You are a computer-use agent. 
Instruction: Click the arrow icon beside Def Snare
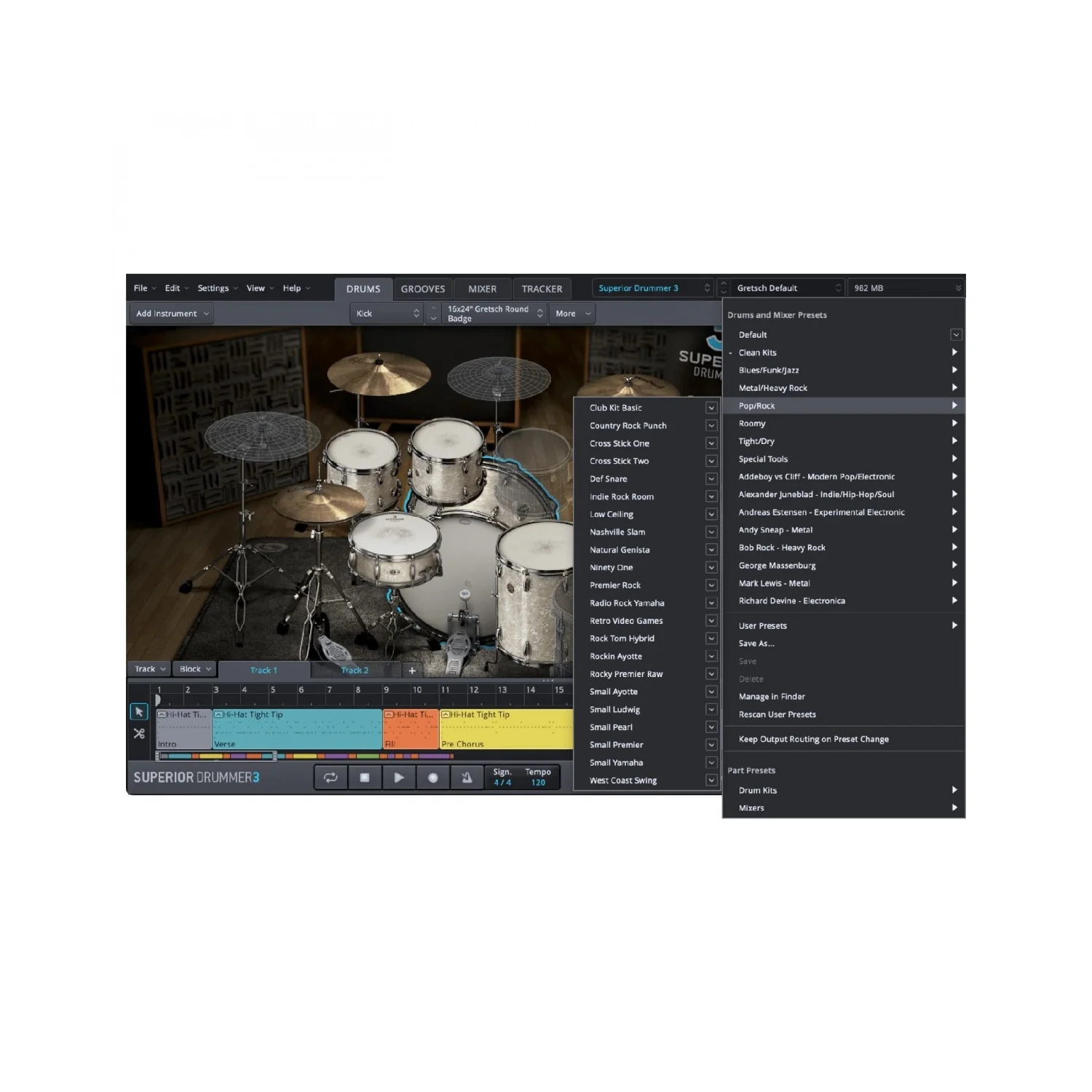(x=711, y=478)
